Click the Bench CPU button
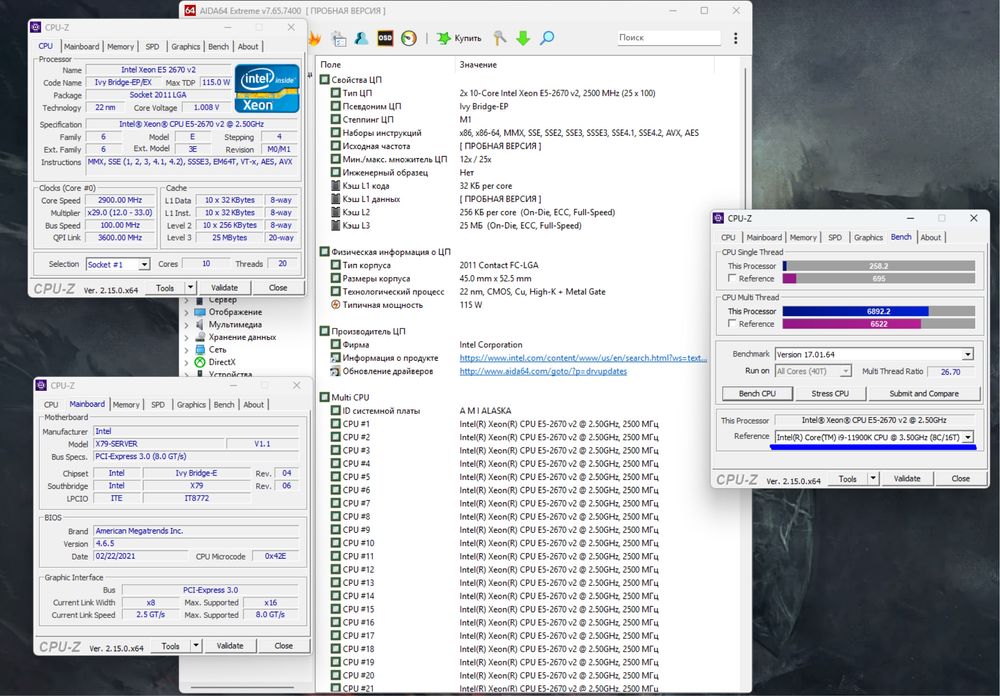 tap(757, 394)
